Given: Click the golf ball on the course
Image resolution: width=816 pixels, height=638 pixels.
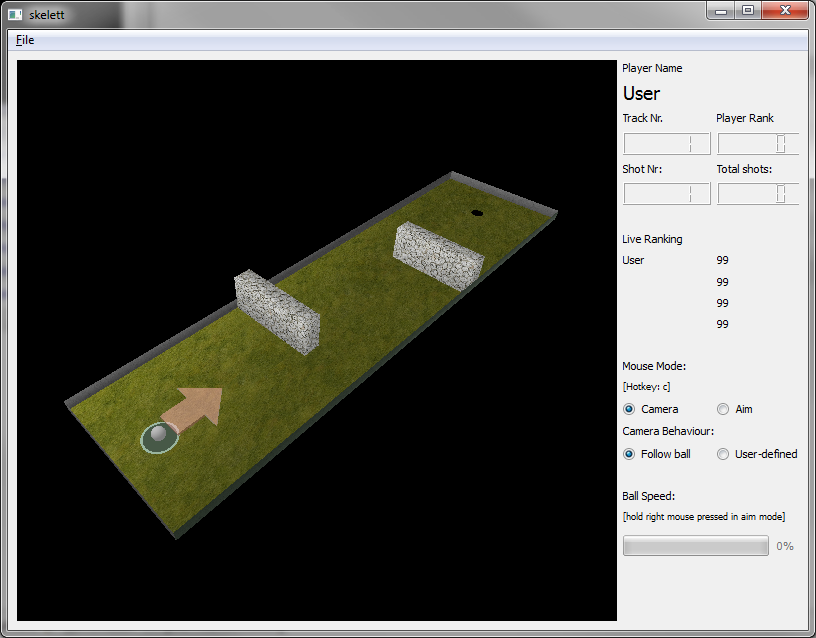Looking at the screenshot, I should tap(157, 436).
